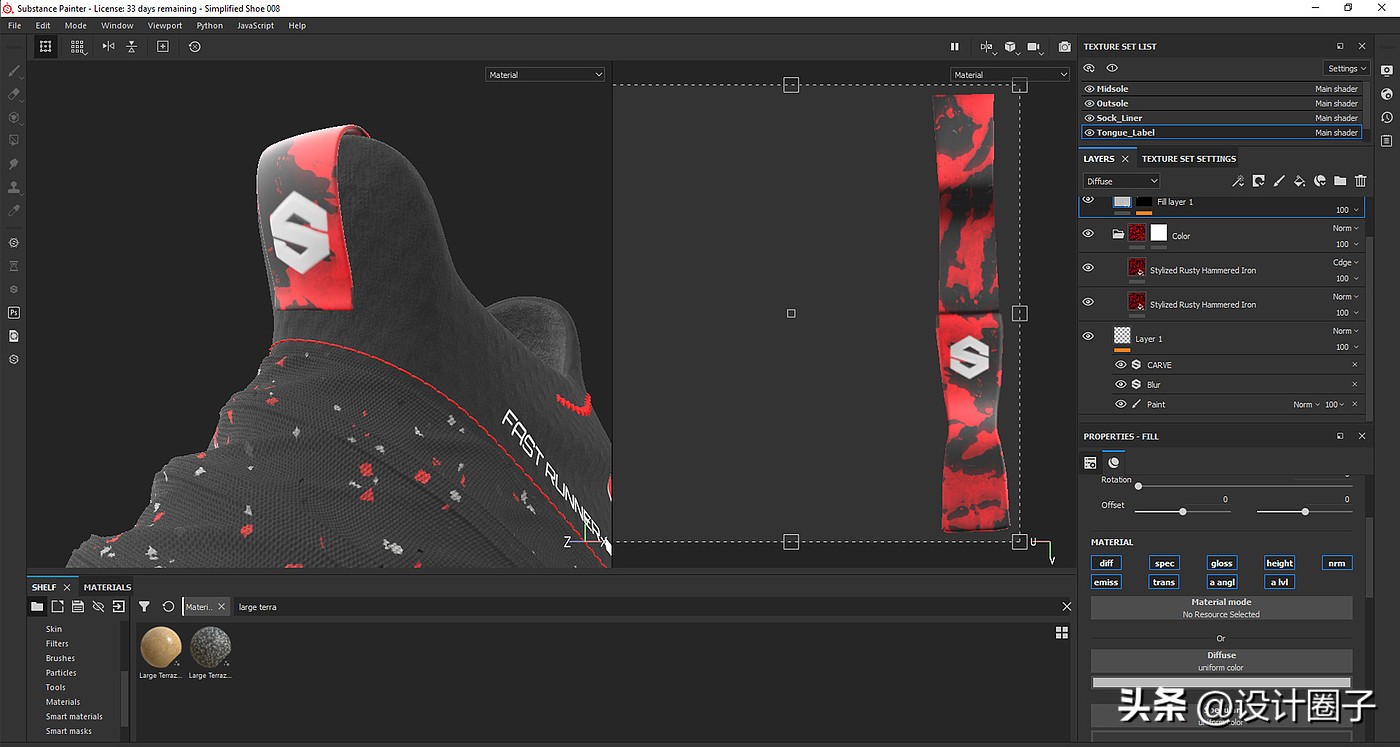Select the Eraser tool in left toolbar

pos(14,94)
